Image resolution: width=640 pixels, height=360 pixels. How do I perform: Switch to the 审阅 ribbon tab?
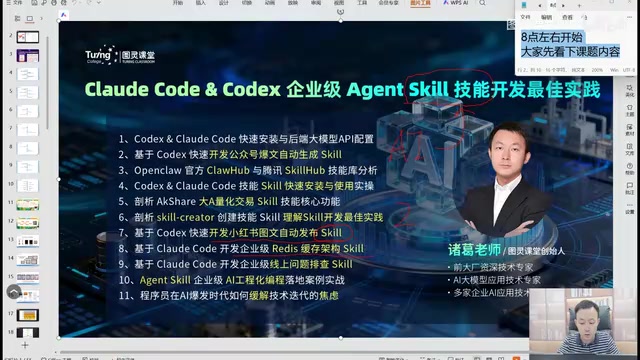316,2
